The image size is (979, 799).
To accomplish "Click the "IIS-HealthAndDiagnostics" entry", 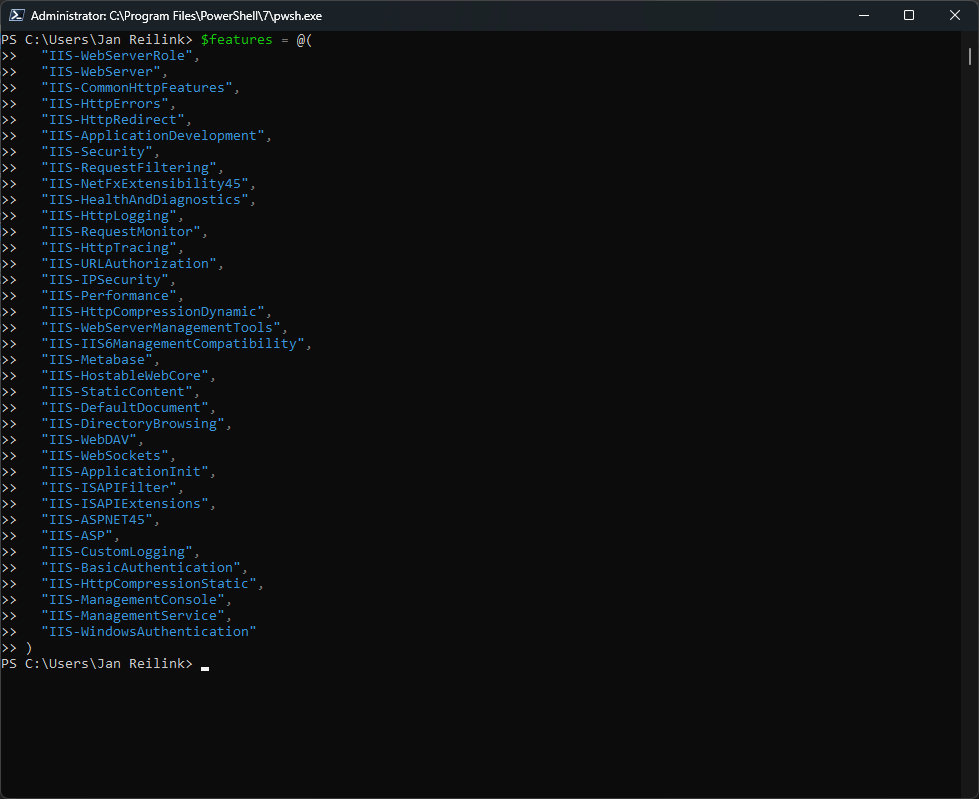I will (x=145, y=200).
